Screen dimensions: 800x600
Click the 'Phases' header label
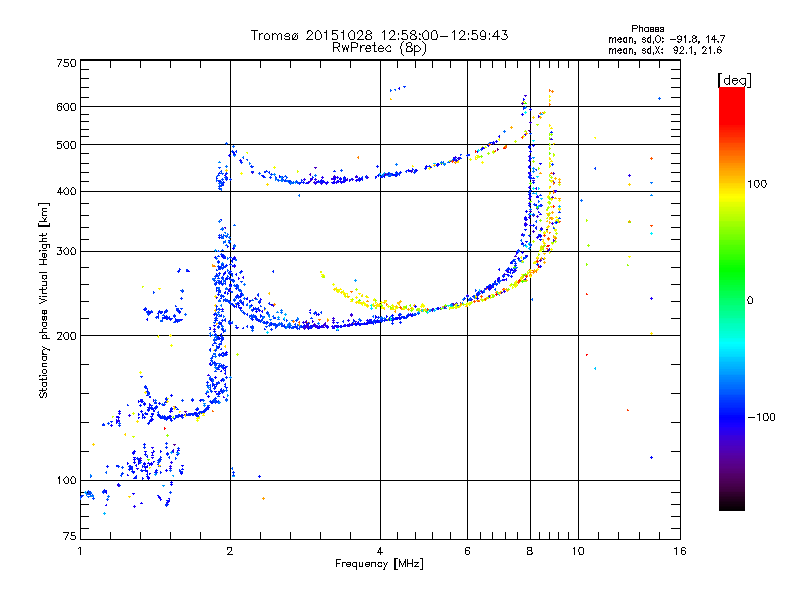647,29
